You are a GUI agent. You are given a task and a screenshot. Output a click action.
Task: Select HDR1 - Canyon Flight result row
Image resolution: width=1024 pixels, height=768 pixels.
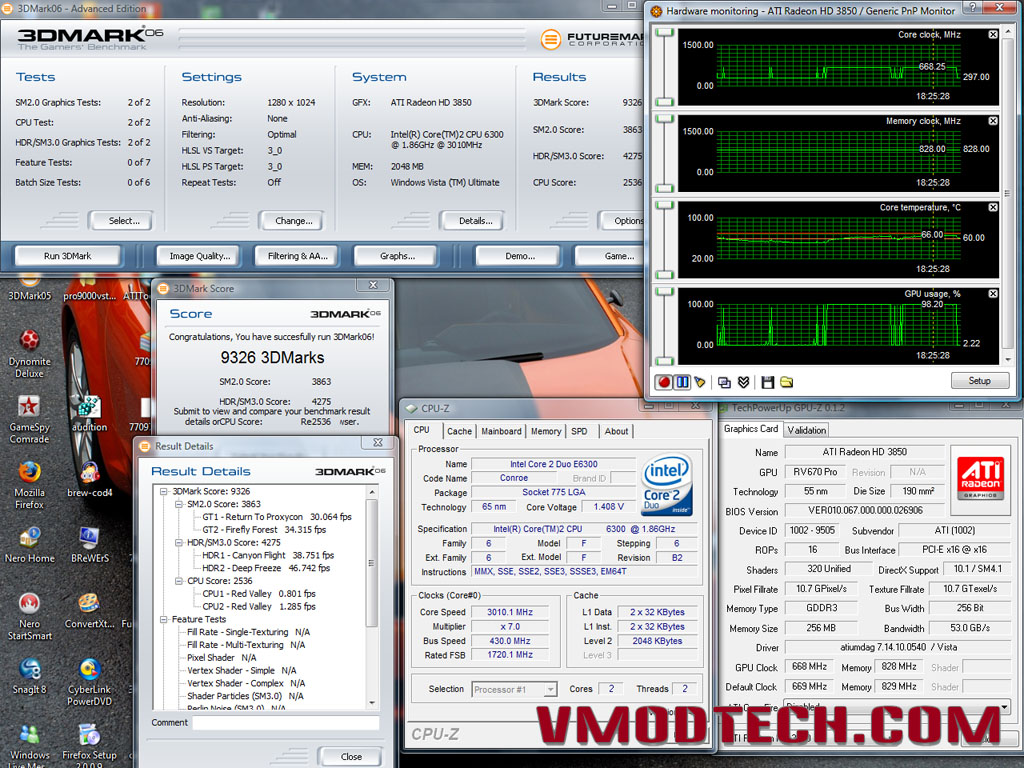tap(268, 555)
